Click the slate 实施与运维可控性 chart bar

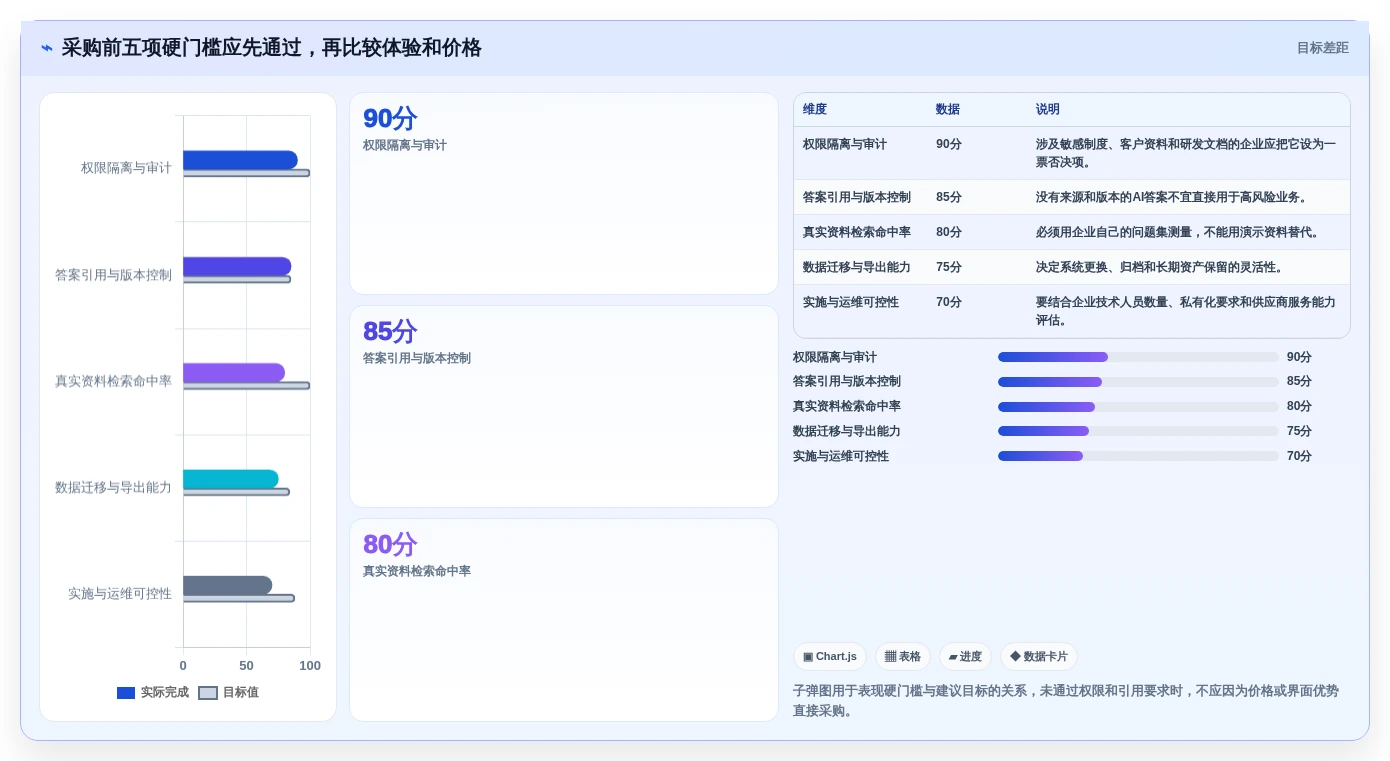coord(227,585)
